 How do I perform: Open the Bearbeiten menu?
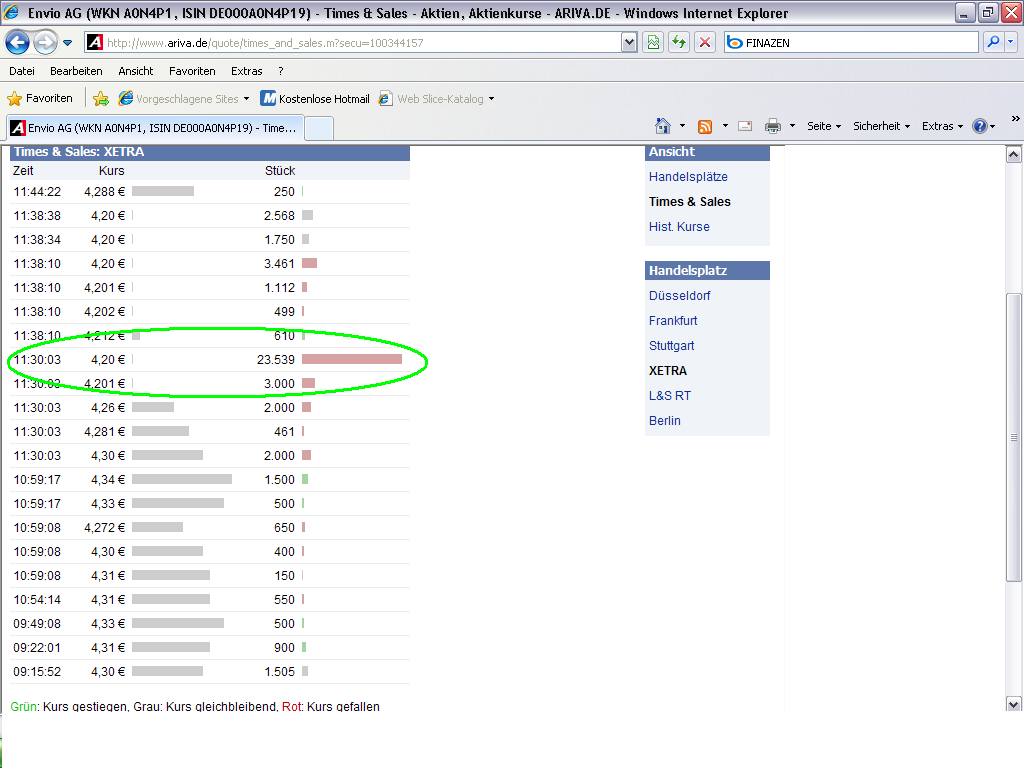click(x=76, y=71)
